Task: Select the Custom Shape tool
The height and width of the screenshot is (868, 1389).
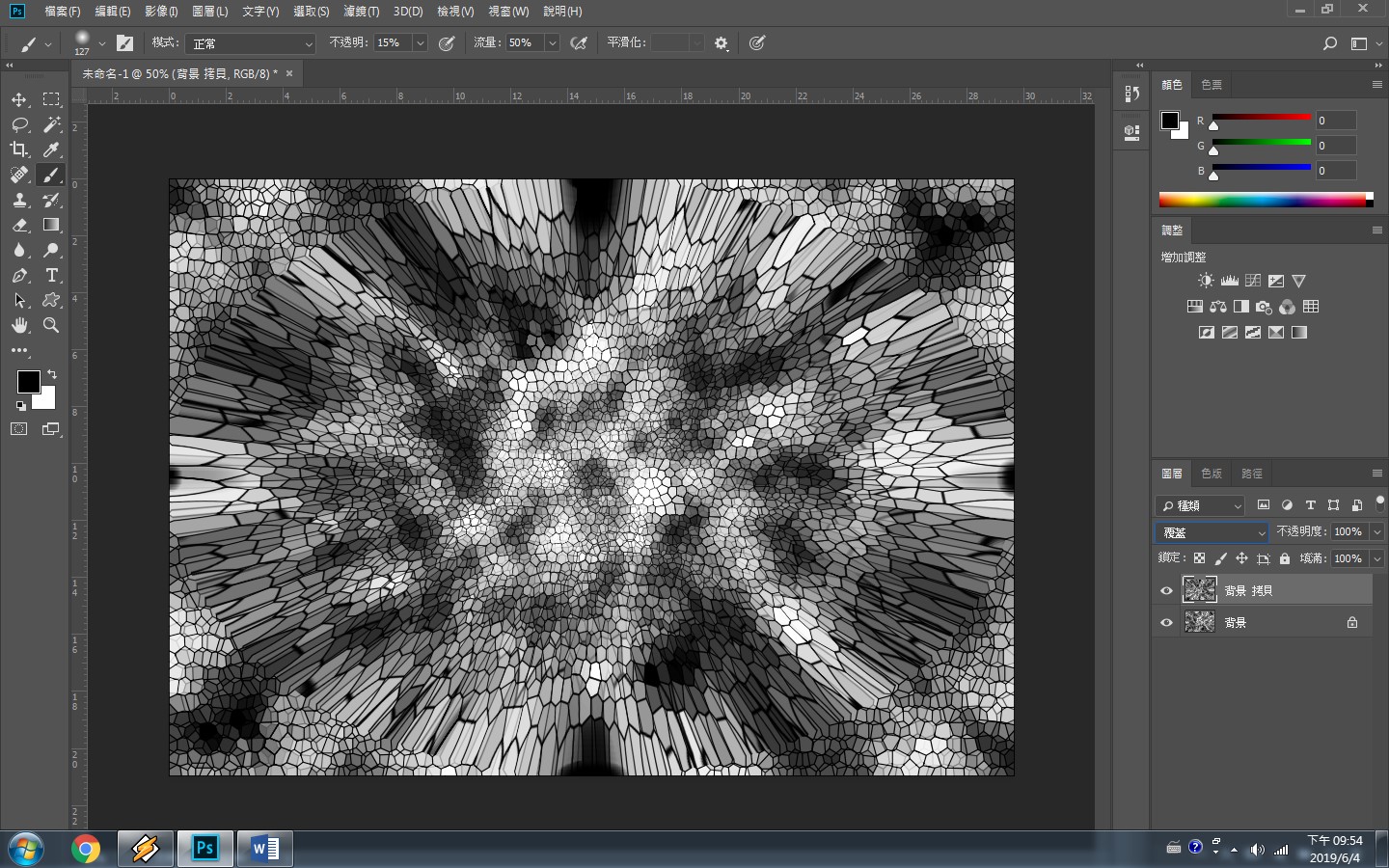Action: click(51, 300)
